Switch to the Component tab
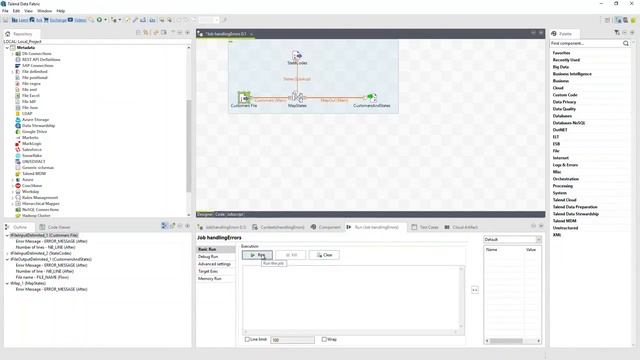Viewport: 640px width, 360px height. point(325,227)
